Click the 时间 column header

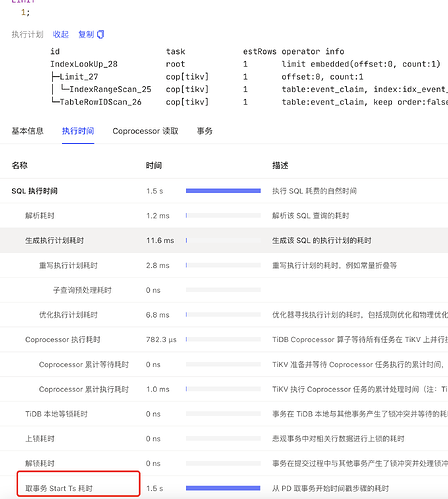pos(154,165)
